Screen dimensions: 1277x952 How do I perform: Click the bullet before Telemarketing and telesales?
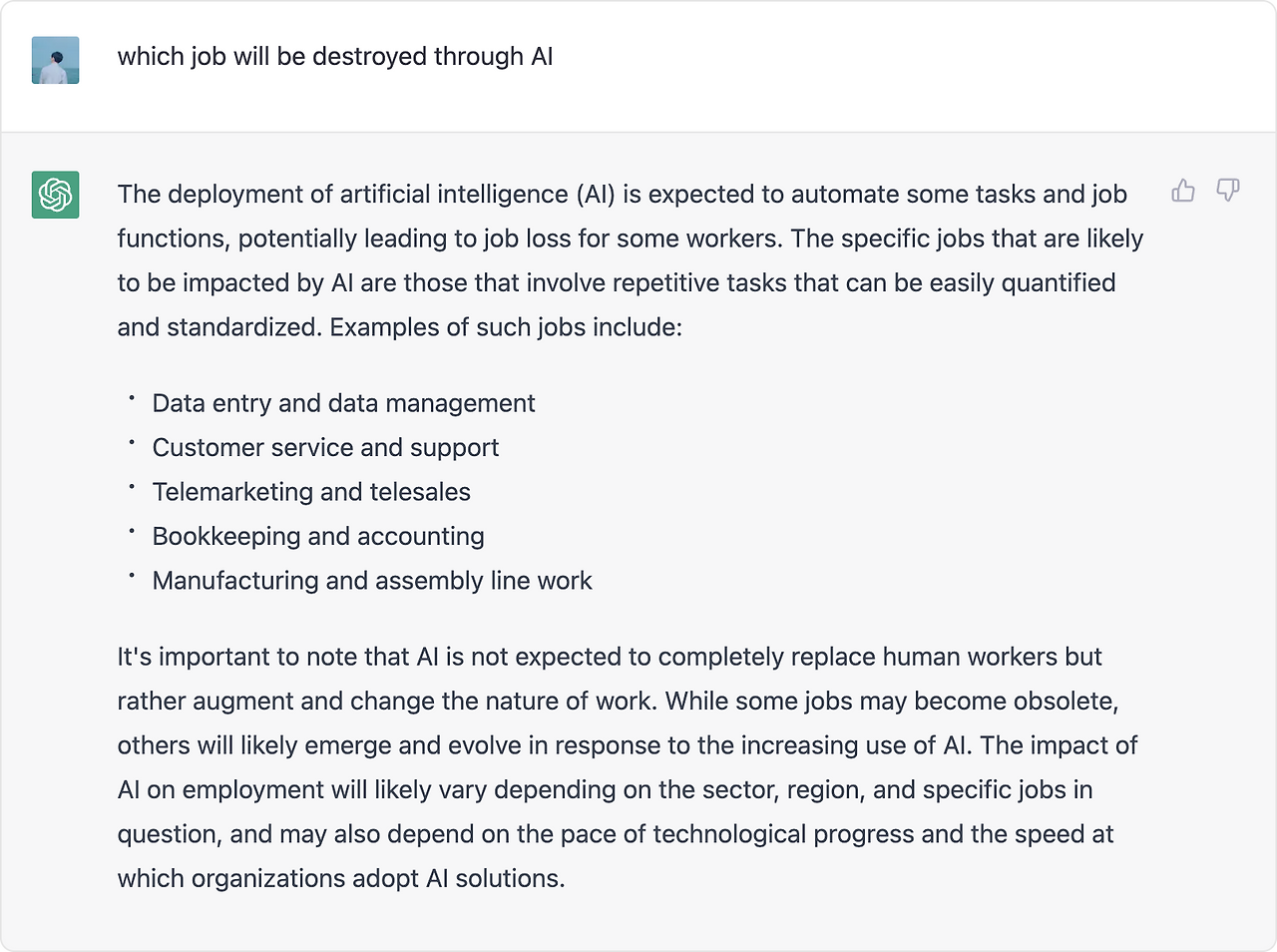(131, 486)
